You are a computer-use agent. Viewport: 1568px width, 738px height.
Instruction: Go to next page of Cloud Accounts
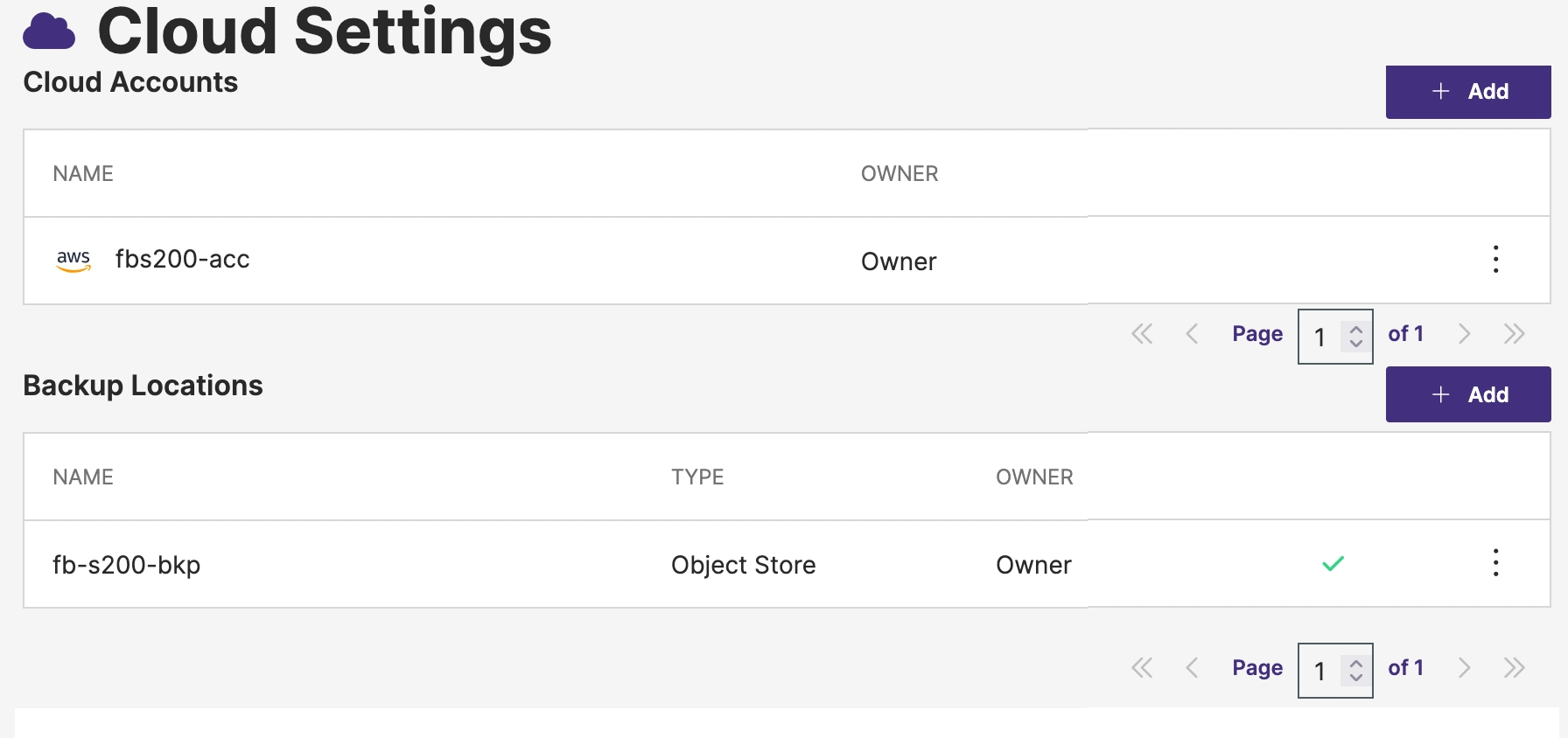pyautogui.click(x=1464, y=334)
